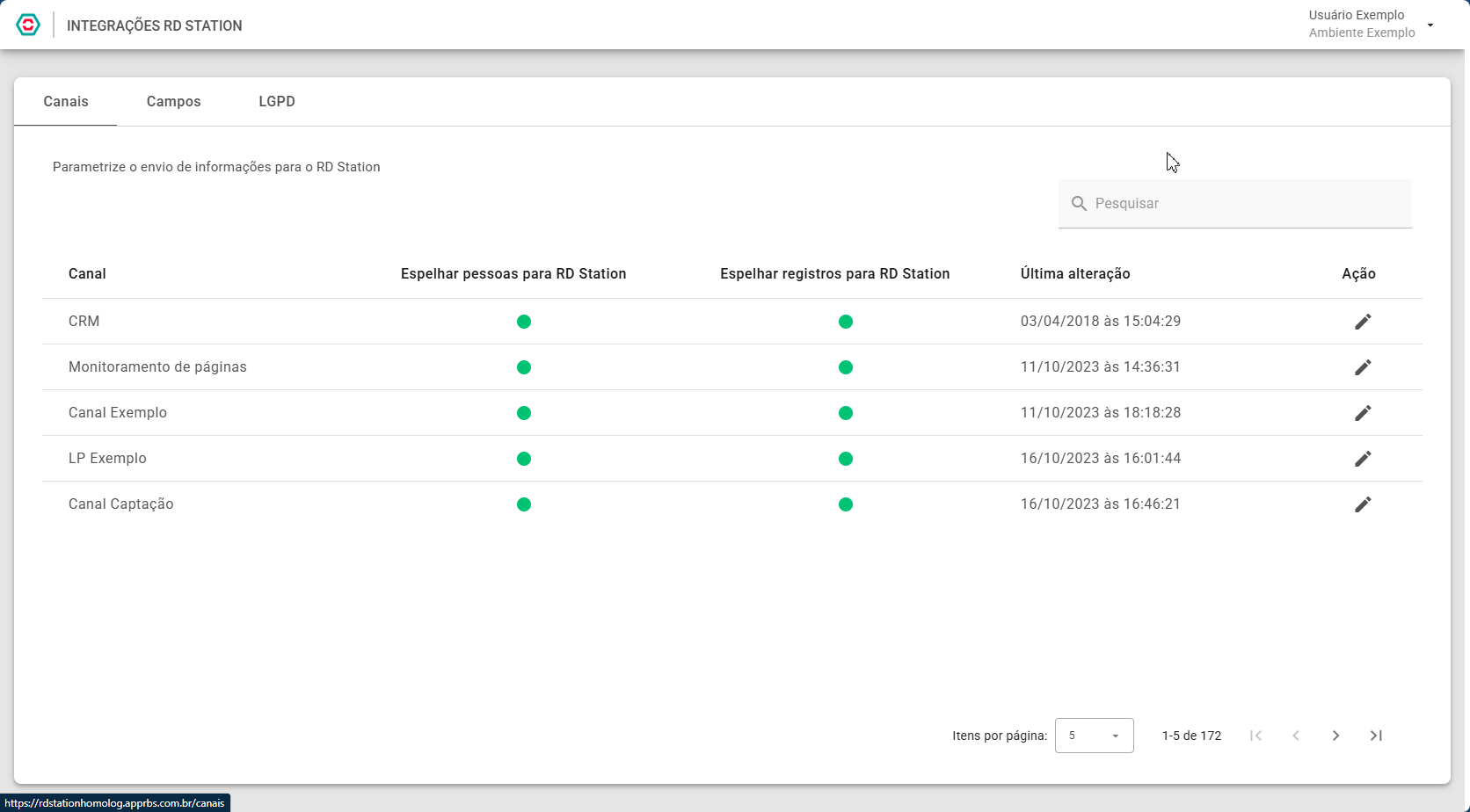Open the LGPD tab

[277, 102]
